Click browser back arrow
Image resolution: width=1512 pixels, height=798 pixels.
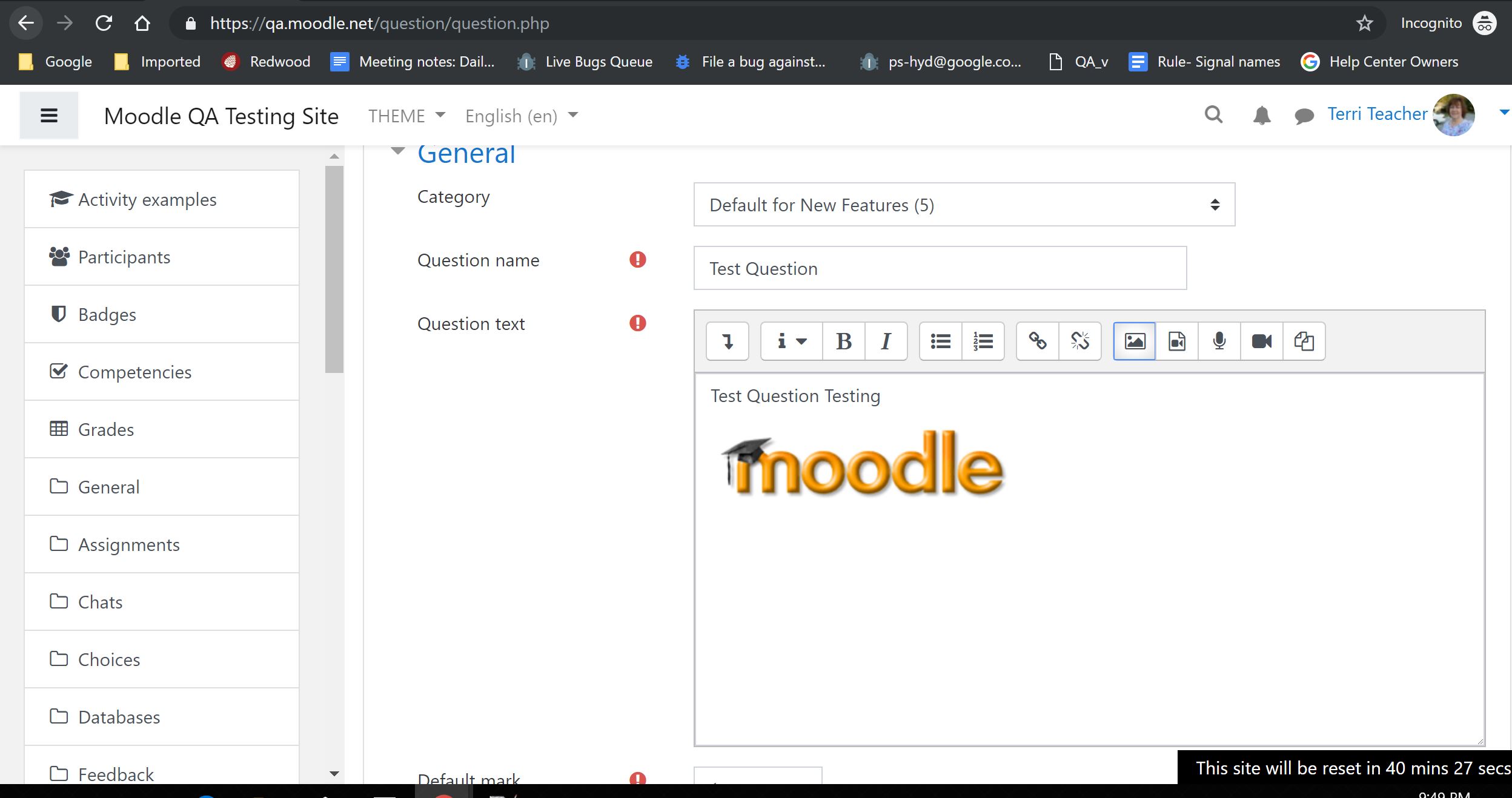click(25, 23)
